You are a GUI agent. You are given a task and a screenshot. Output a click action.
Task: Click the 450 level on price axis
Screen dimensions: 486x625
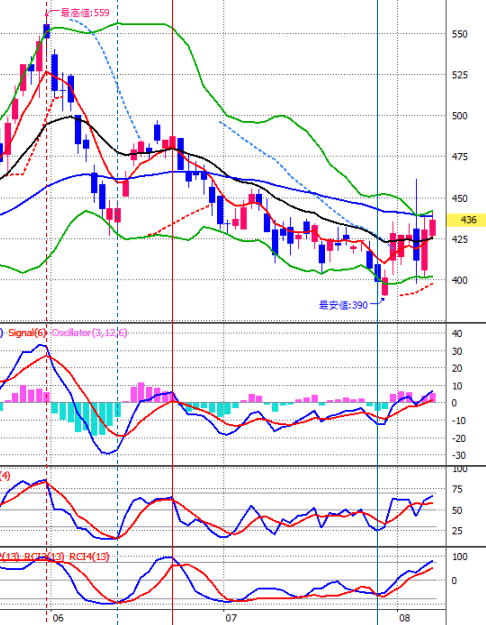tap(459, 198)
